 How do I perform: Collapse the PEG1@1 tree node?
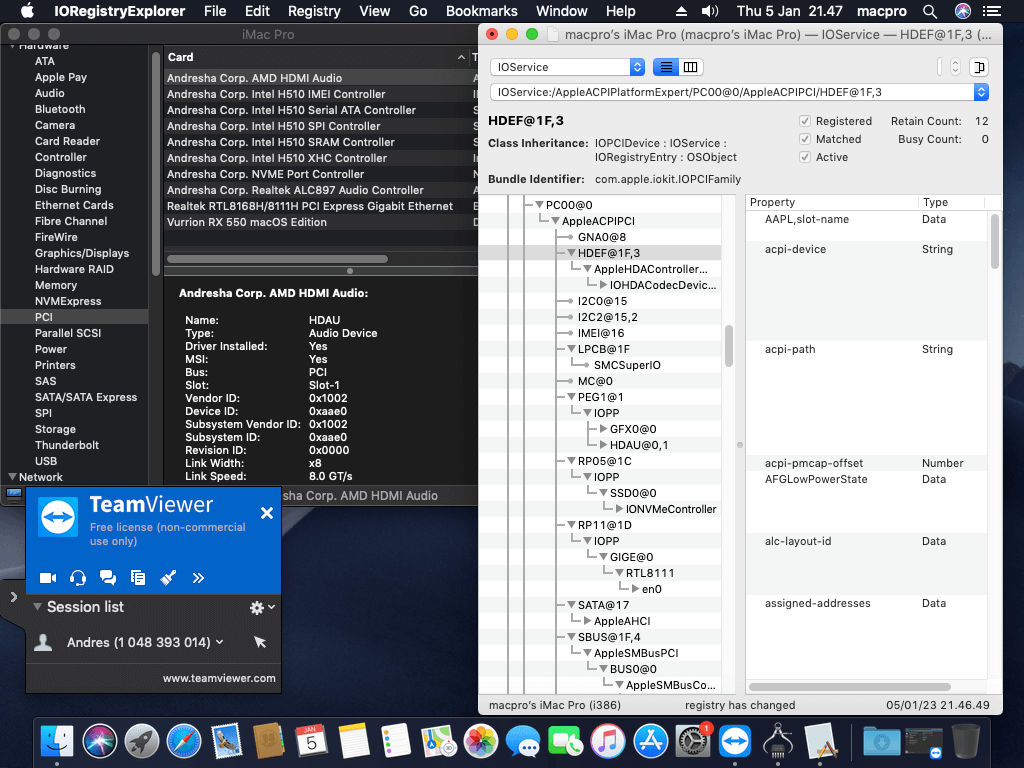[571, 397]
